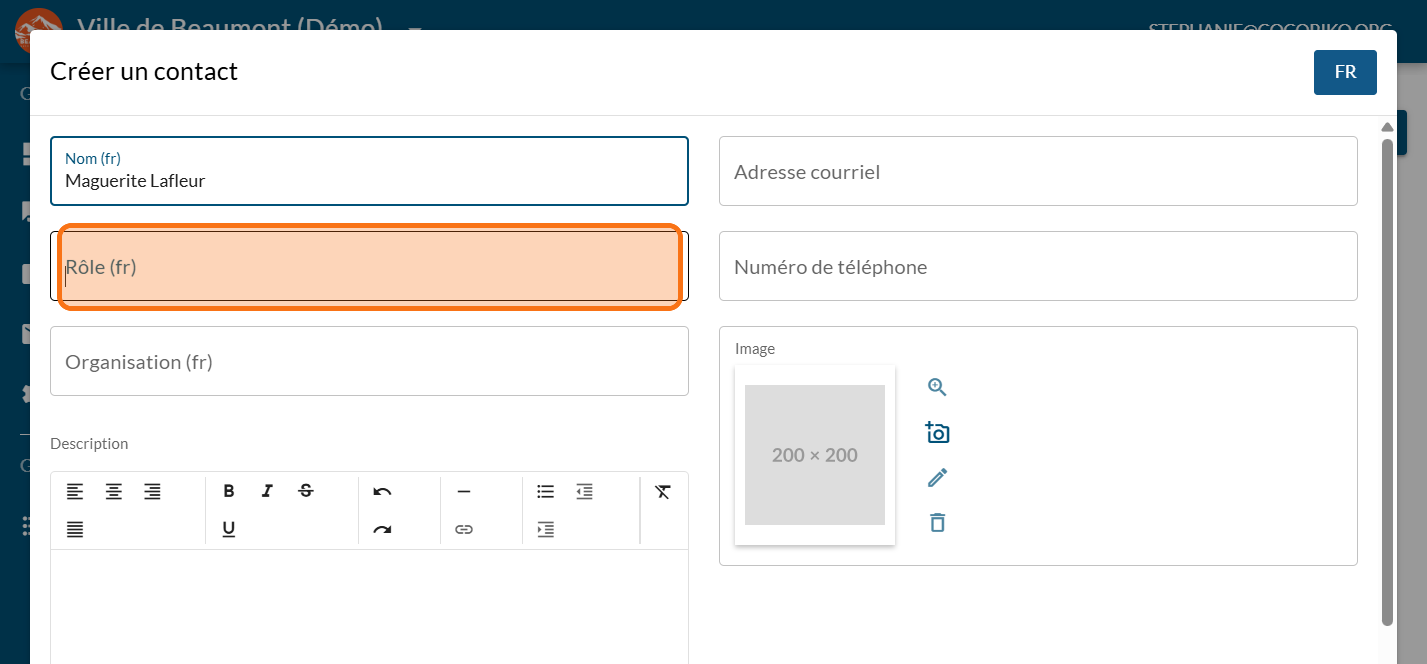Clear text formatting

[662, 491]
